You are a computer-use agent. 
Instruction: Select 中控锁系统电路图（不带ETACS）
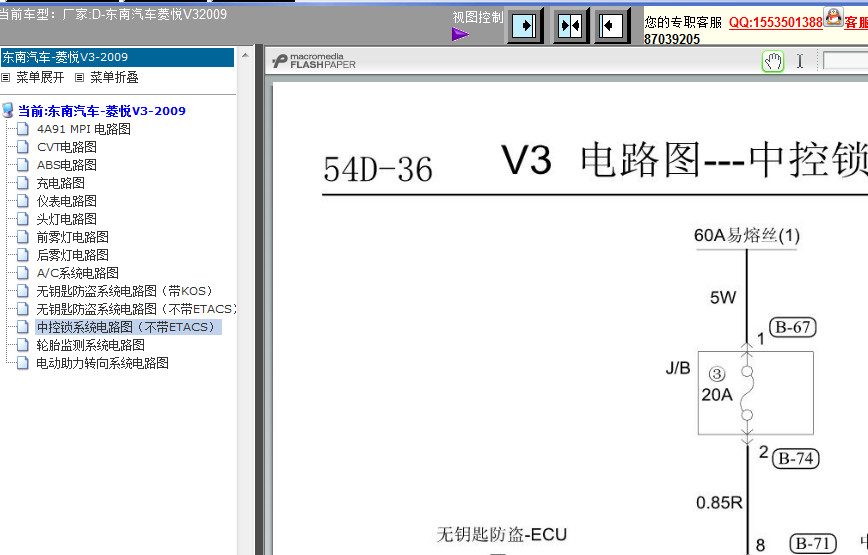128,327
